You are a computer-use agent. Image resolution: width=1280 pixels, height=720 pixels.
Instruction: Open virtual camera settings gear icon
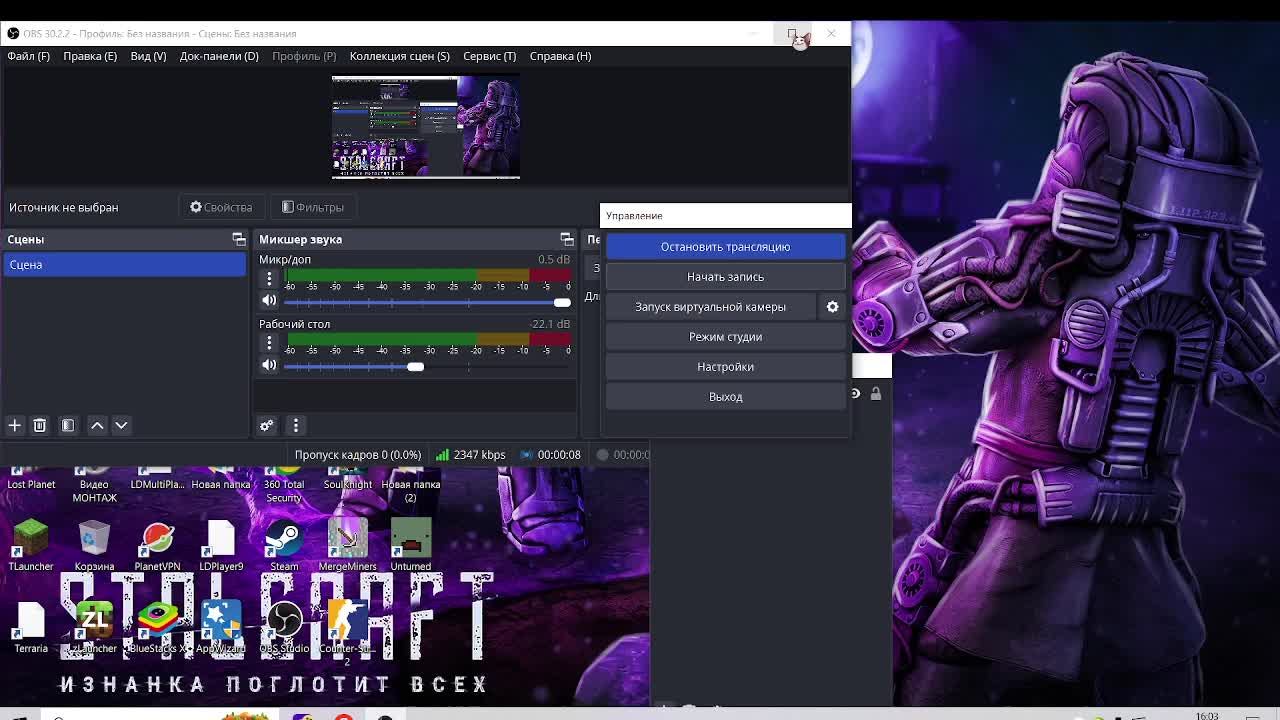[832, 306]
